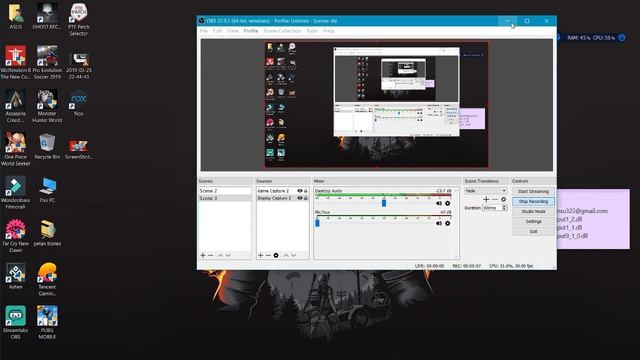Open the Tools menu
Image resolution: width=640 pixels, height=360 pixels.
312,31
